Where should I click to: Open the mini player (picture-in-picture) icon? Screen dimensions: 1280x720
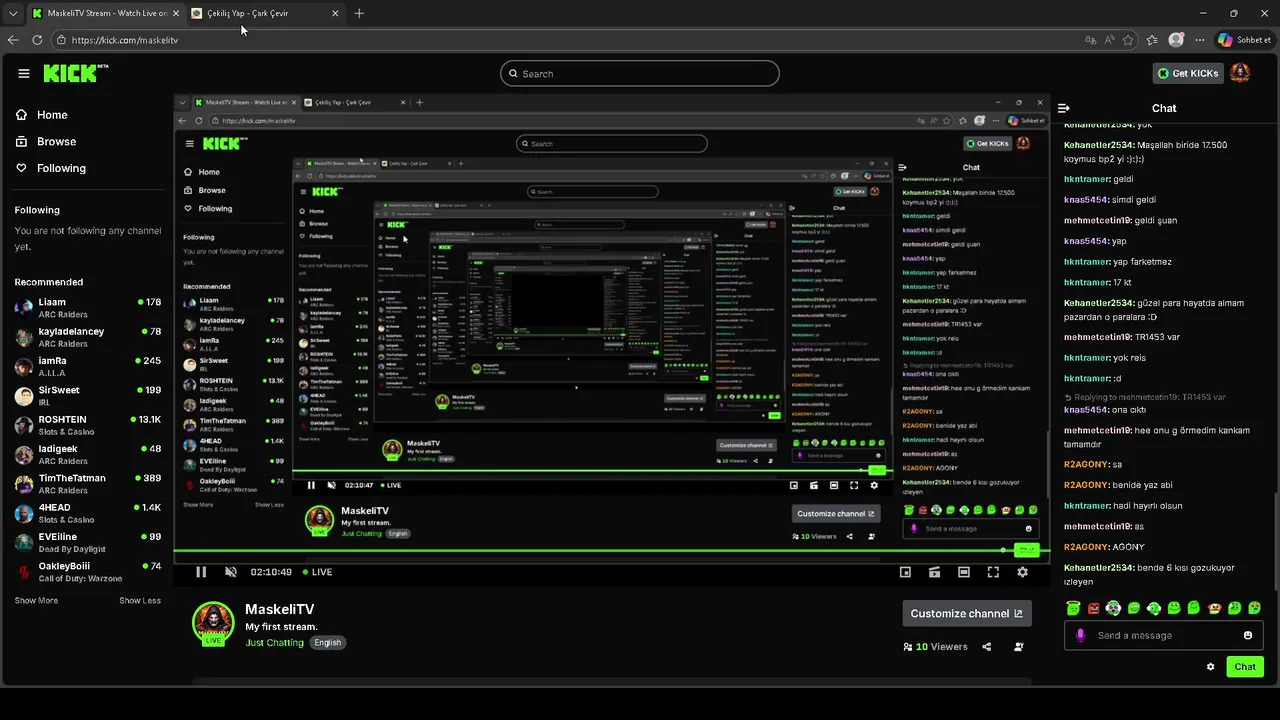(905, 572)
